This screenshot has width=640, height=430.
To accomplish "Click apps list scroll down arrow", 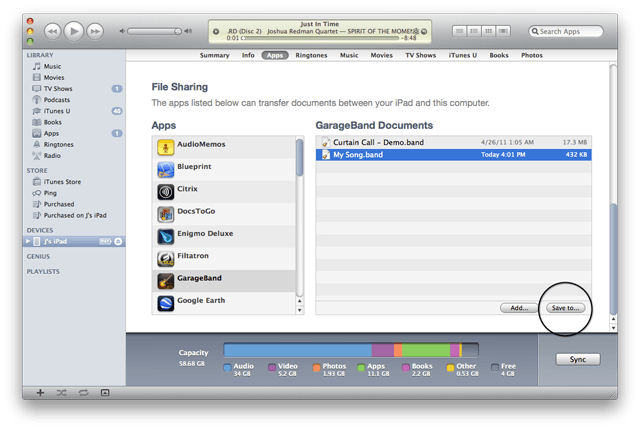I will coord(300,310).
